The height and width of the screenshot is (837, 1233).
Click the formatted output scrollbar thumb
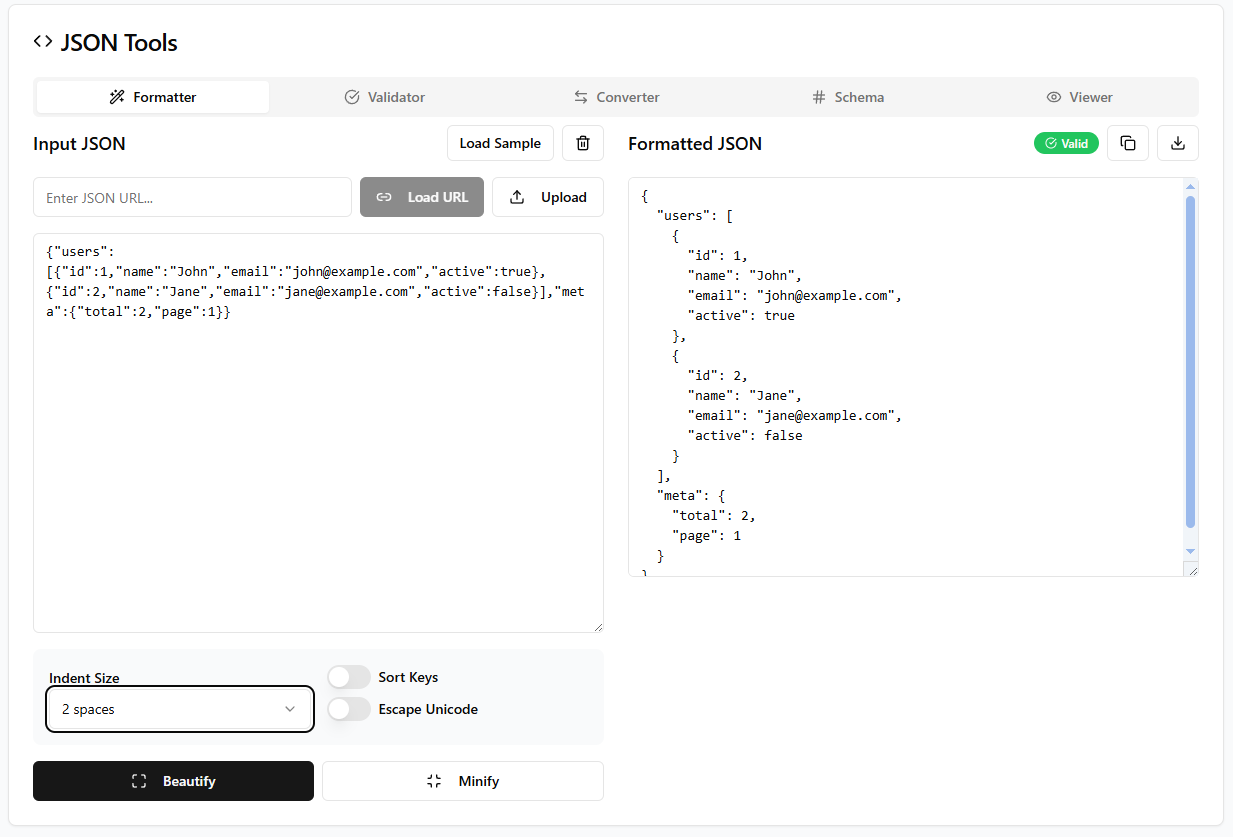pyautogui.click(x=1190, y=362)
